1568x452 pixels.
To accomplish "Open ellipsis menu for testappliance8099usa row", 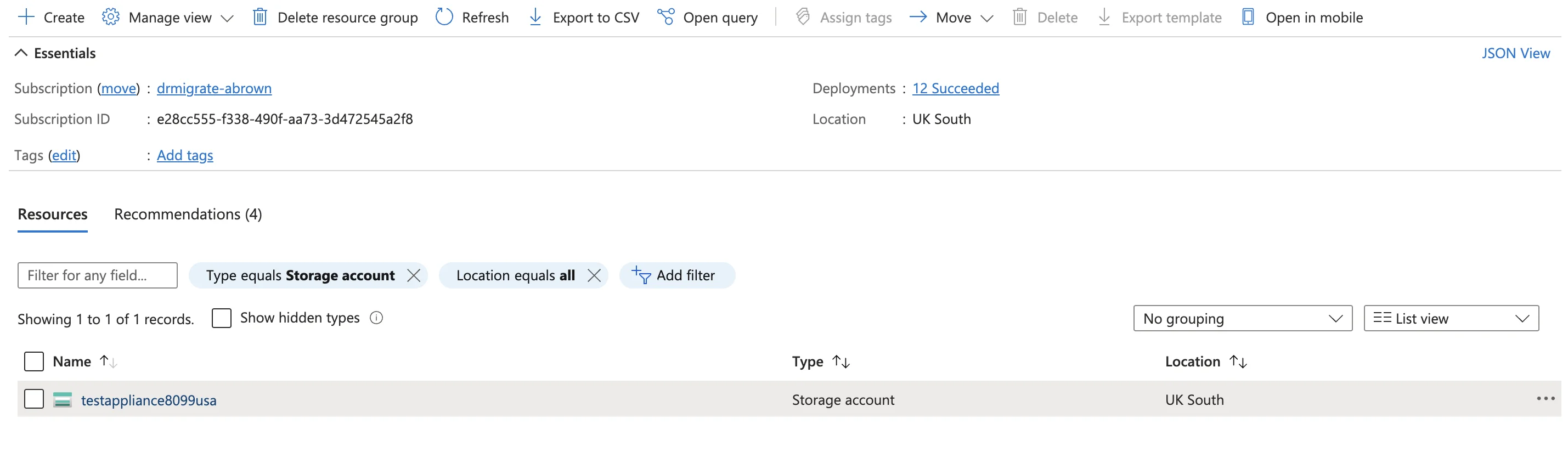I will point(1546,399).
